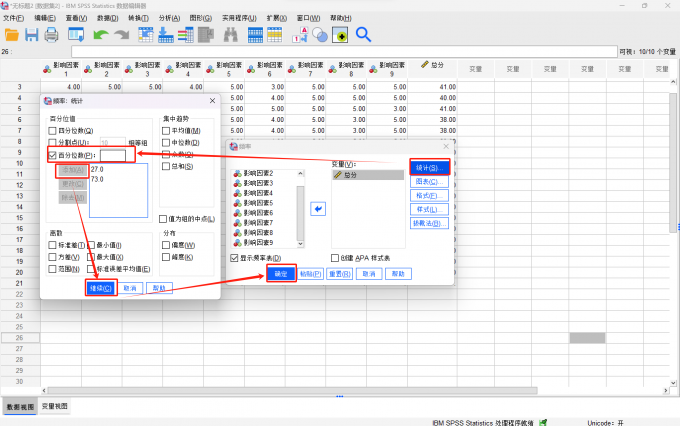Click the Use Variable Sets circles icon
This screenshot has height=426, width=680.
click(x=320, y=35)
